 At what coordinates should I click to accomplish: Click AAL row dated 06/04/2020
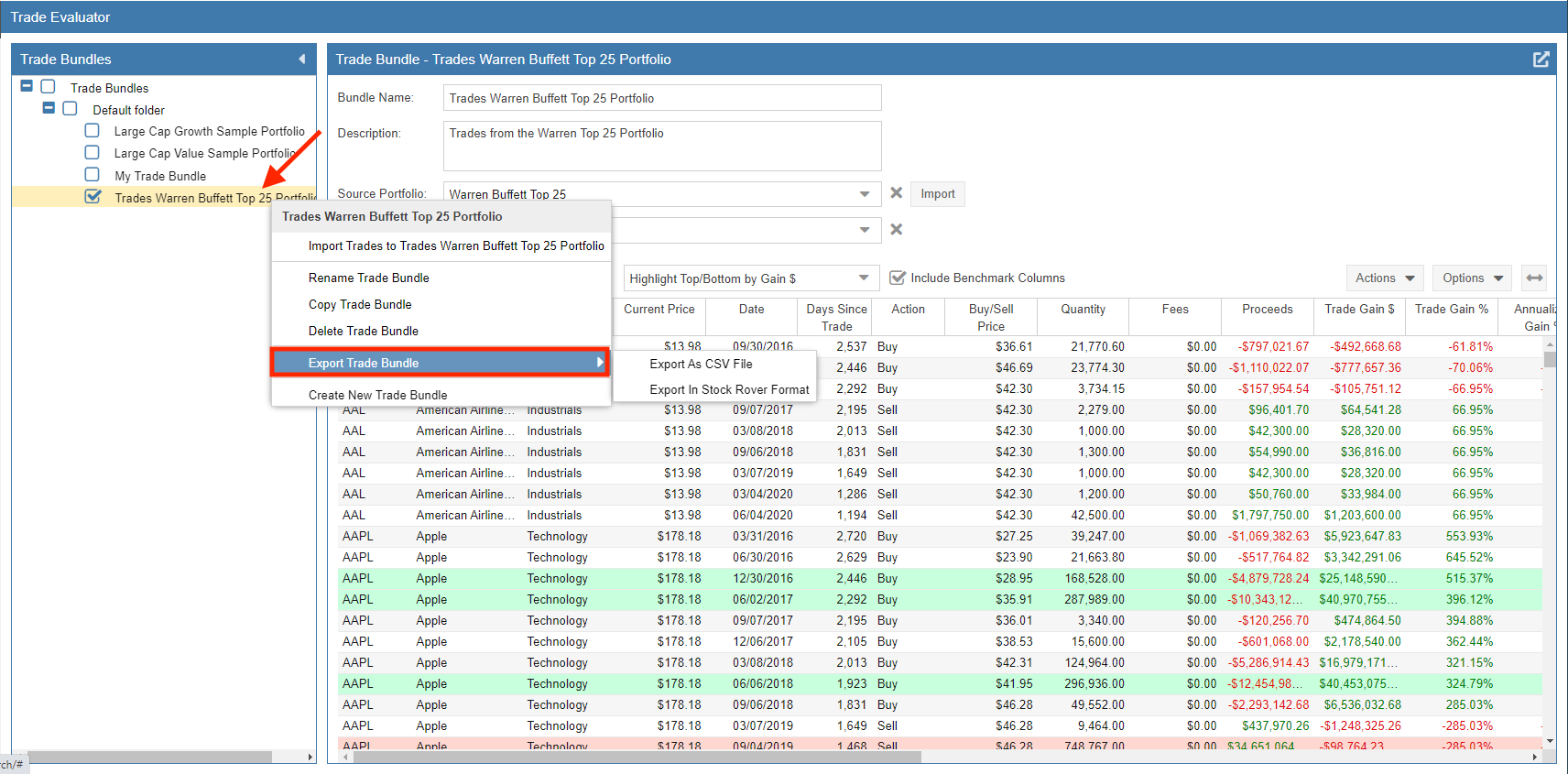(x=941, y=515)
